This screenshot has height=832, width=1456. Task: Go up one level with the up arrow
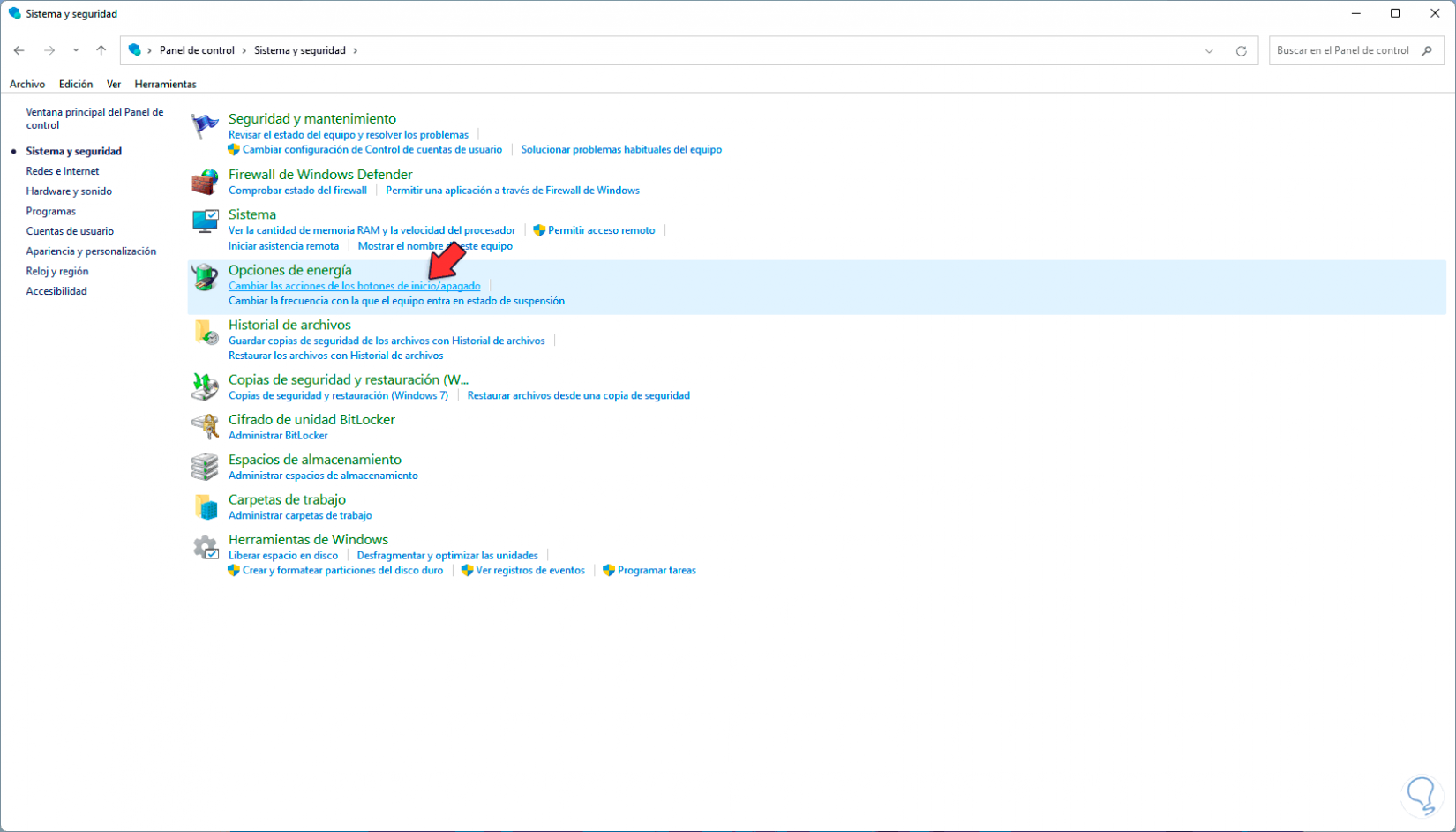(x=101, y=50)
